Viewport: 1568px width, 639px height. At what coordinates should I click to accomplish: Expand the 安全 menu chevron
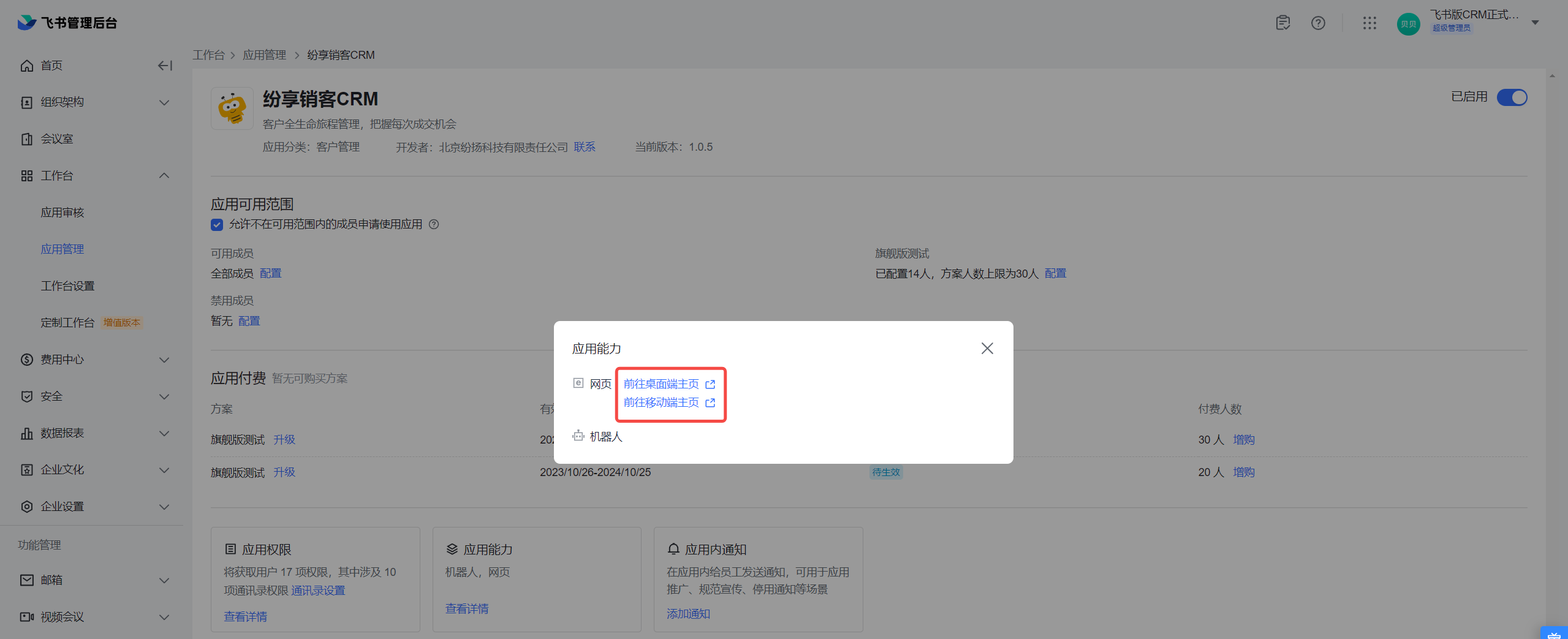[x=164, y=396]
